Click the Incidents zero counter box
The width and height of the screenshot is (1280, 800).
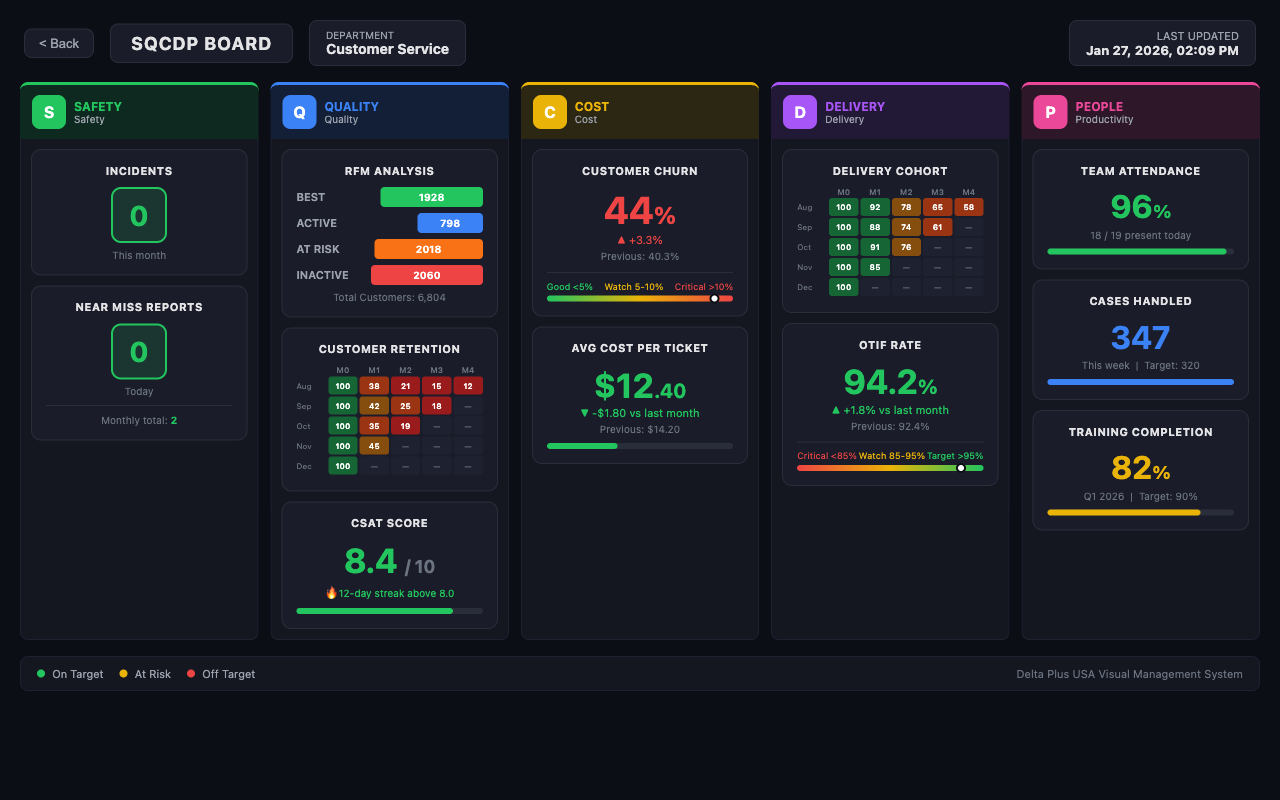(139, 214)
